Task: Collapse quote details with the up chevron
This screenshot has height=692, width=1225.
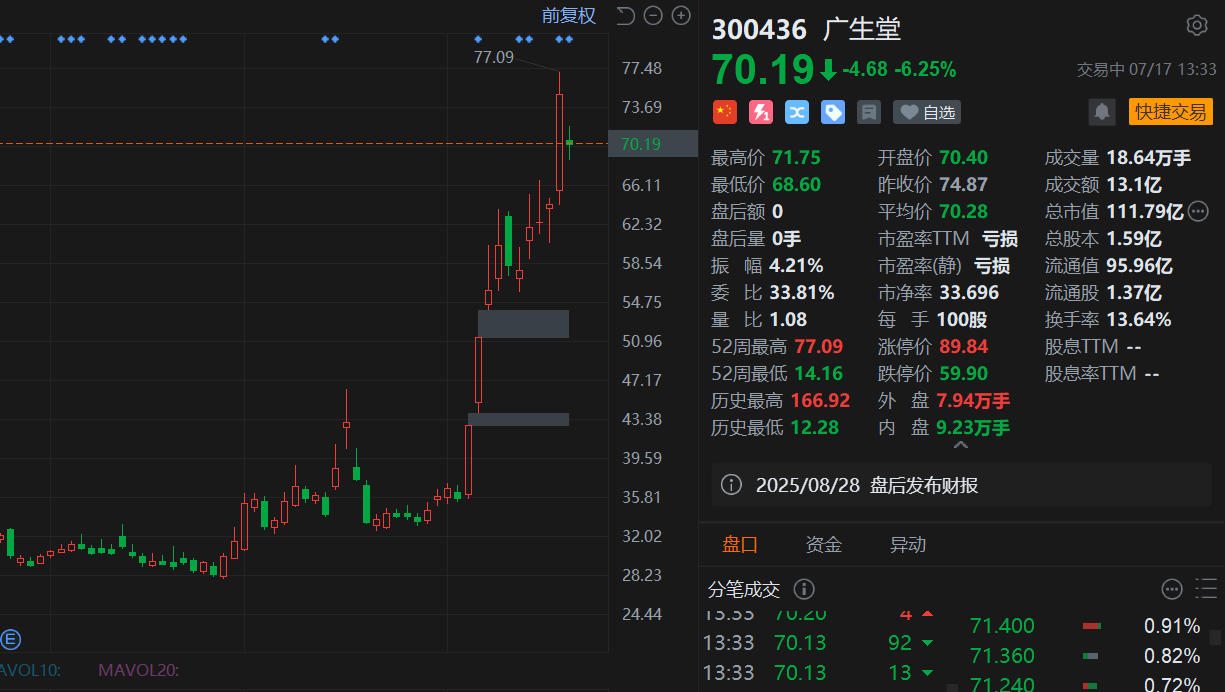Action: (x=960, y=445)
